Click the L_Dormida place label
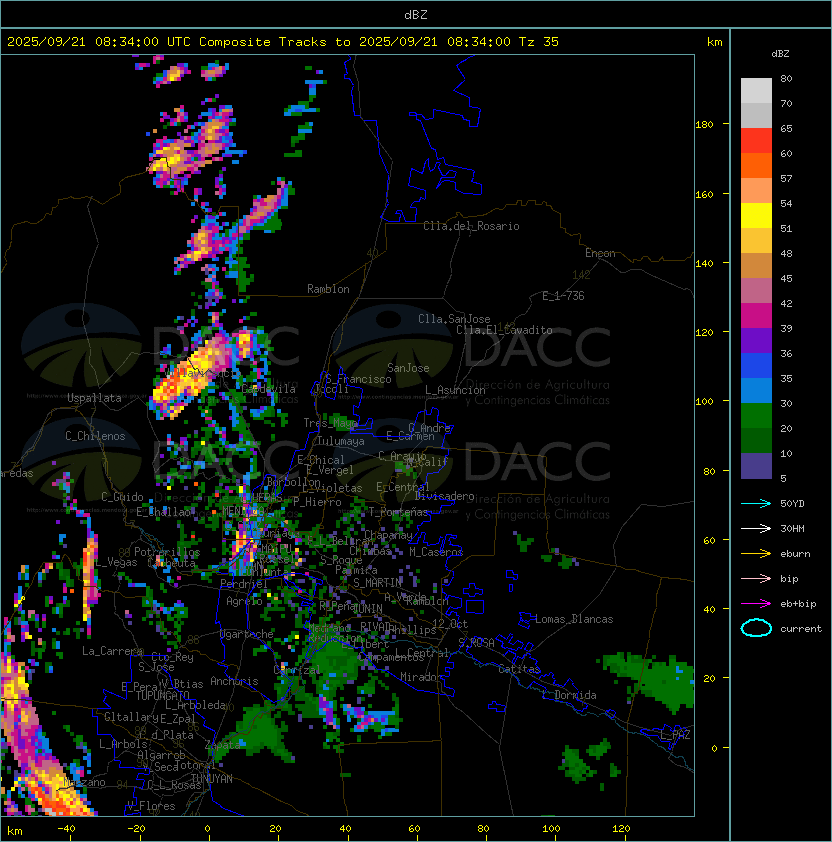This screenshot has width=832, height=842. [x=569, y=695]
